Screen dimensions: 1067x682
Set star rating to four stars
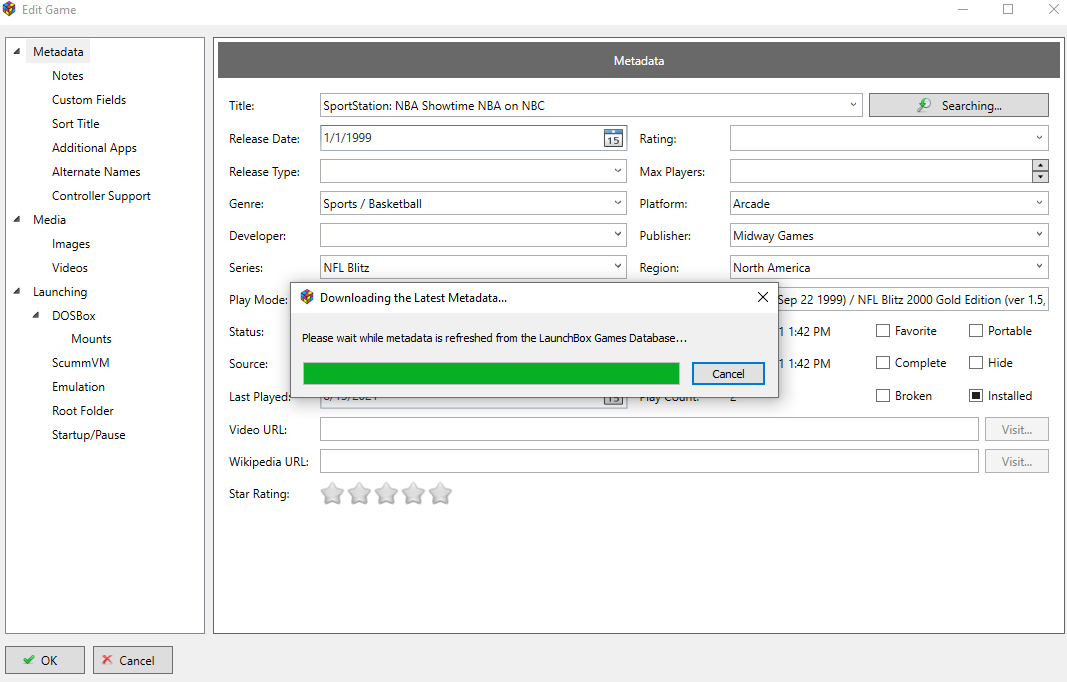[x=414, y=493]
